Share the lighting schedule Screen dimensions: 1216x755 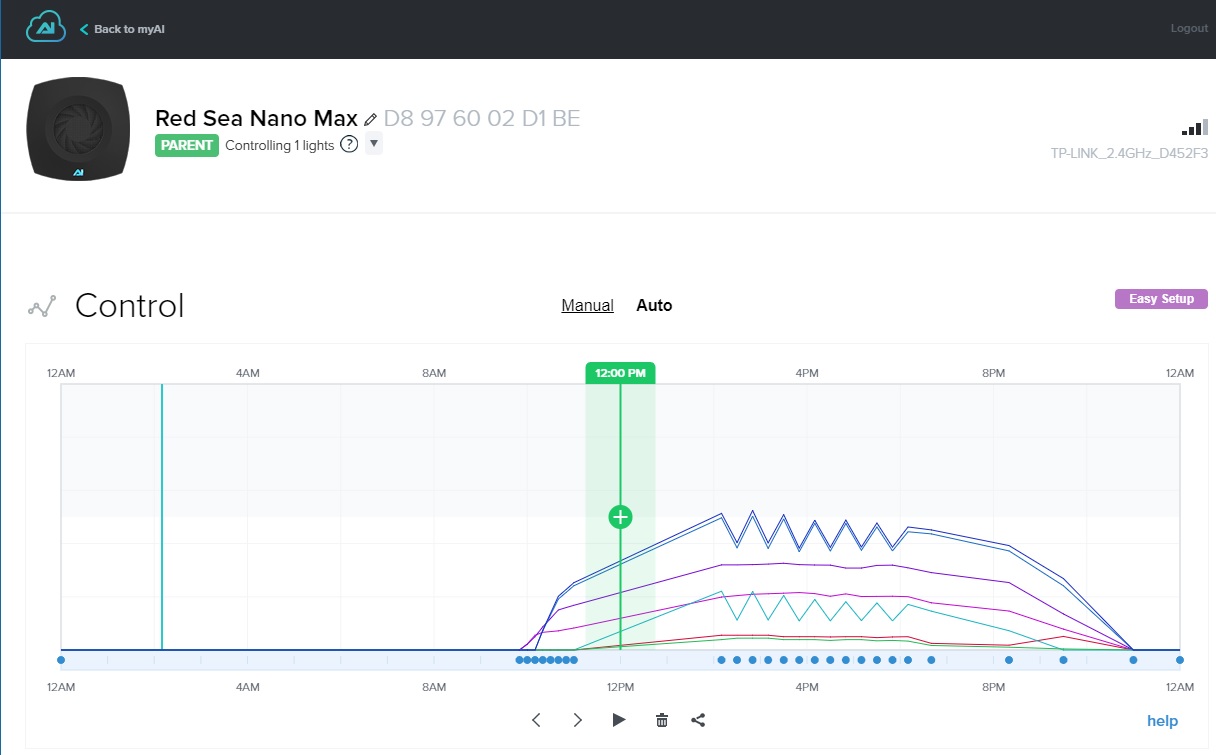pyautogui.click(x=698, y=720)
